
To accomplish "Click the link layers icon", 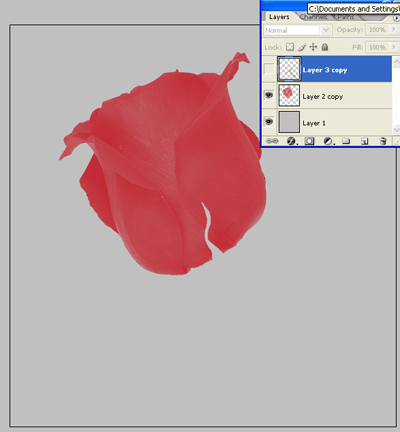I will 272,141.
